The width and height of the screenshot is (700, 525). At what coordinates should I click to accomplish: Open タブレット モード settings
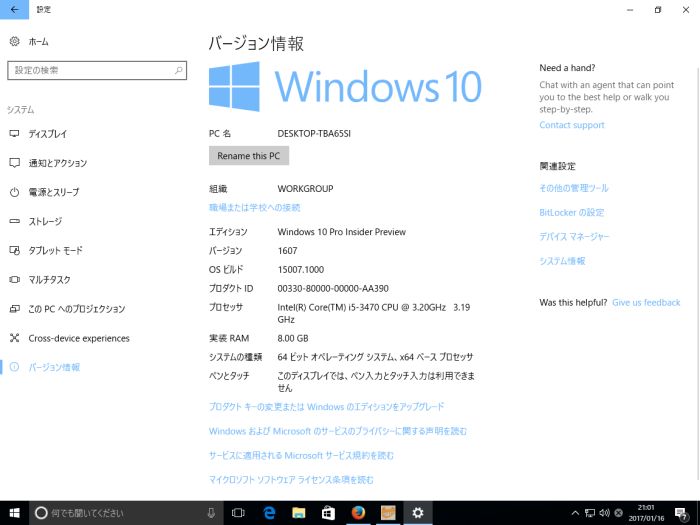(x=55, y=250)
